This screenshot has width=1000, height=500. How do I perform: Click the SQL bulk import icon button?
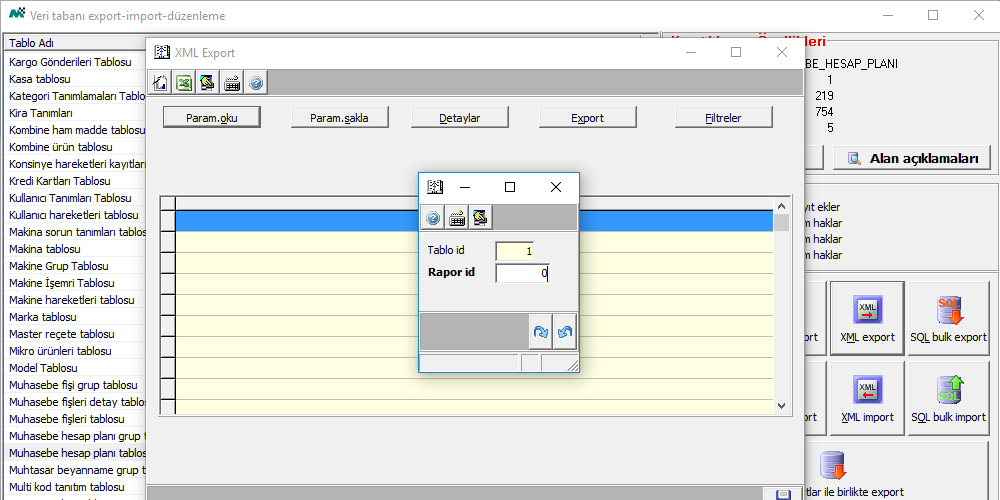click(x=950, y=399)
